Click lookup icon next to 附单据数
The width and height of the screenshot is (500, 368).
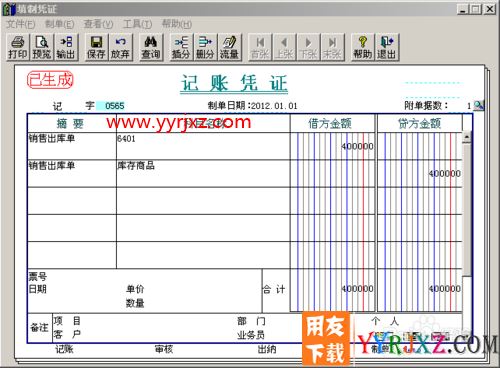pyautogui.click(x=479, y=106)
